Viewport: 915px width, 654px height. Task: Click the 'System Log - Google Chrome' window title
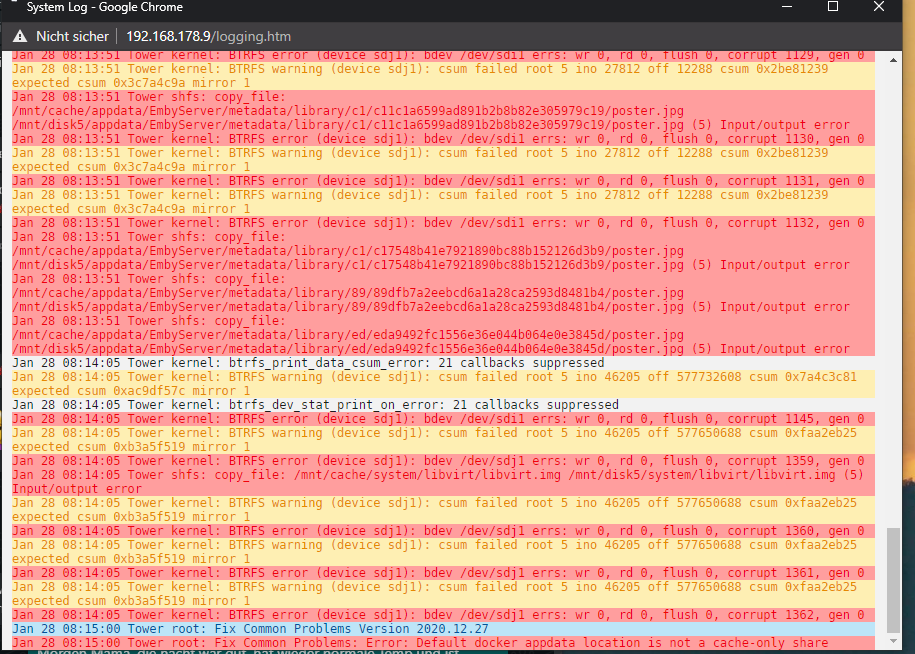104,7
